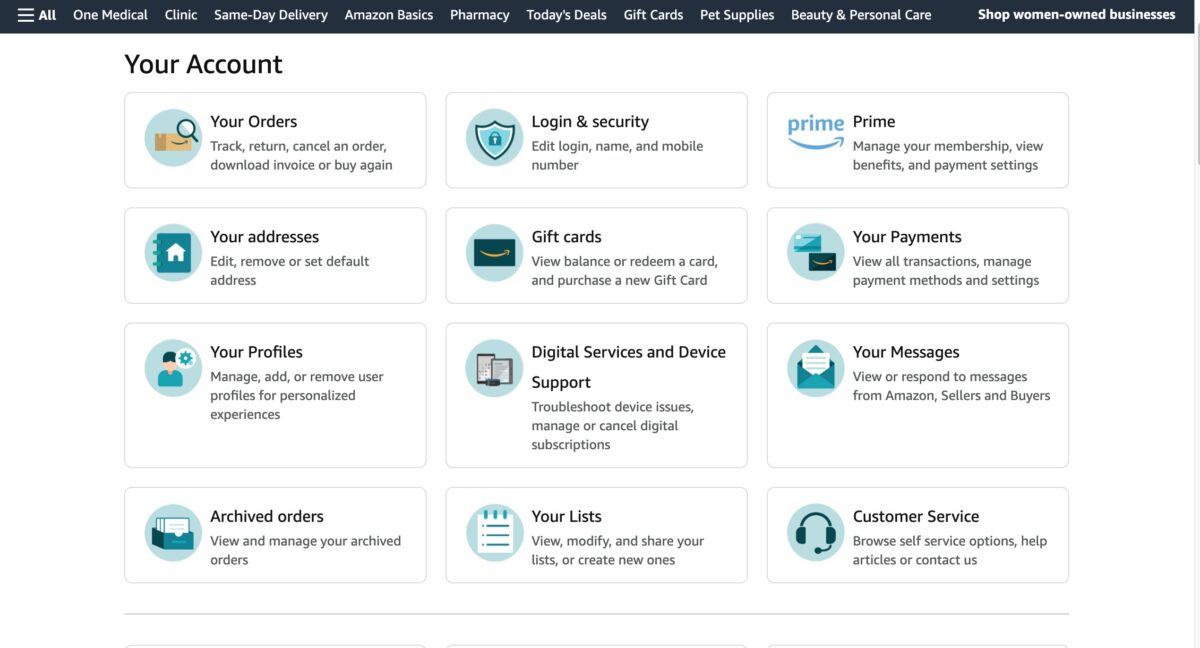Open the Archived orders heading
Screen dimensions: 1200x648
pos(267,516)
